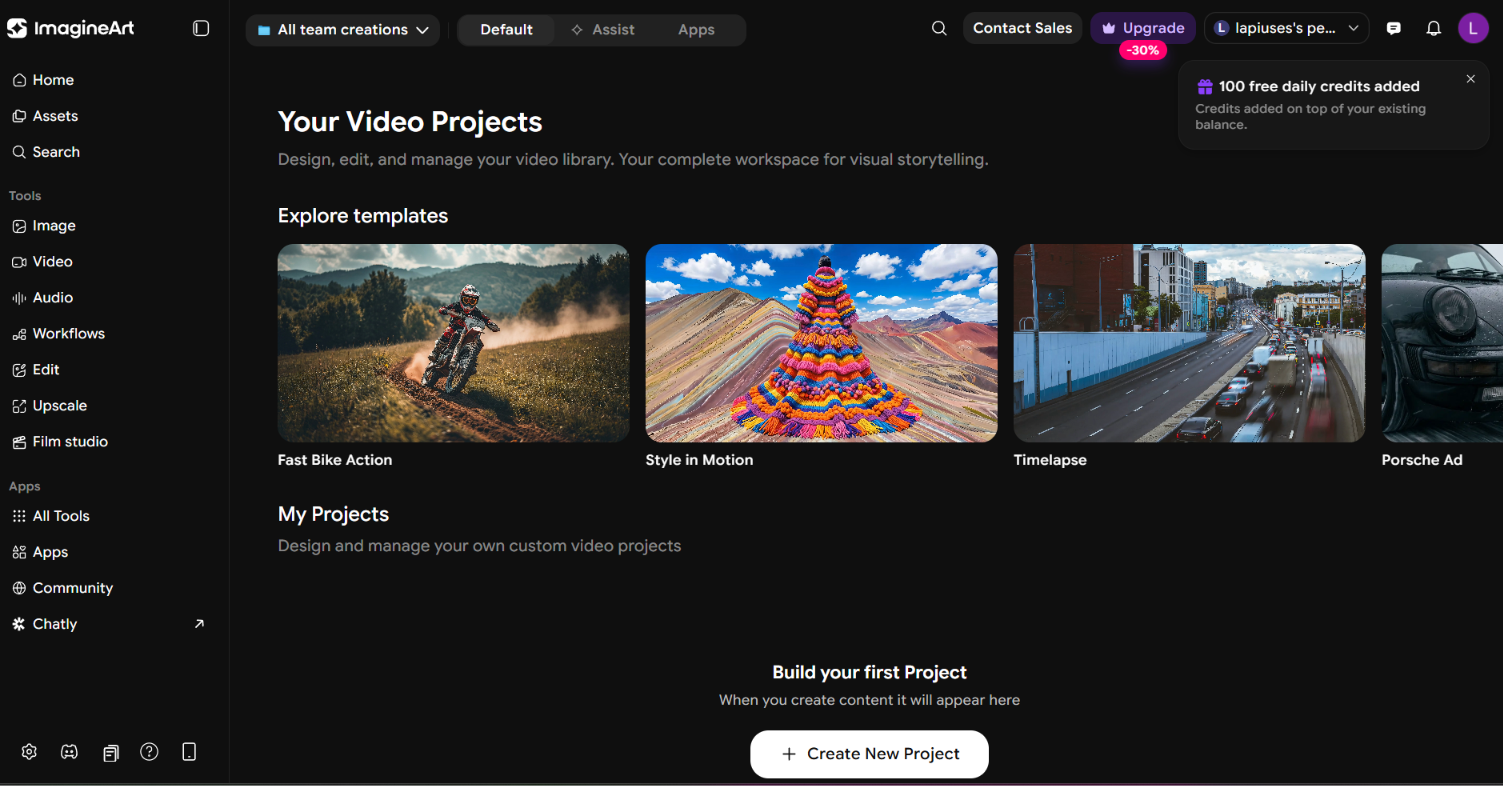This screenshot has height=786, width=1503.
Task: Switch to the Assist tab
Action: tap(603, 30)
